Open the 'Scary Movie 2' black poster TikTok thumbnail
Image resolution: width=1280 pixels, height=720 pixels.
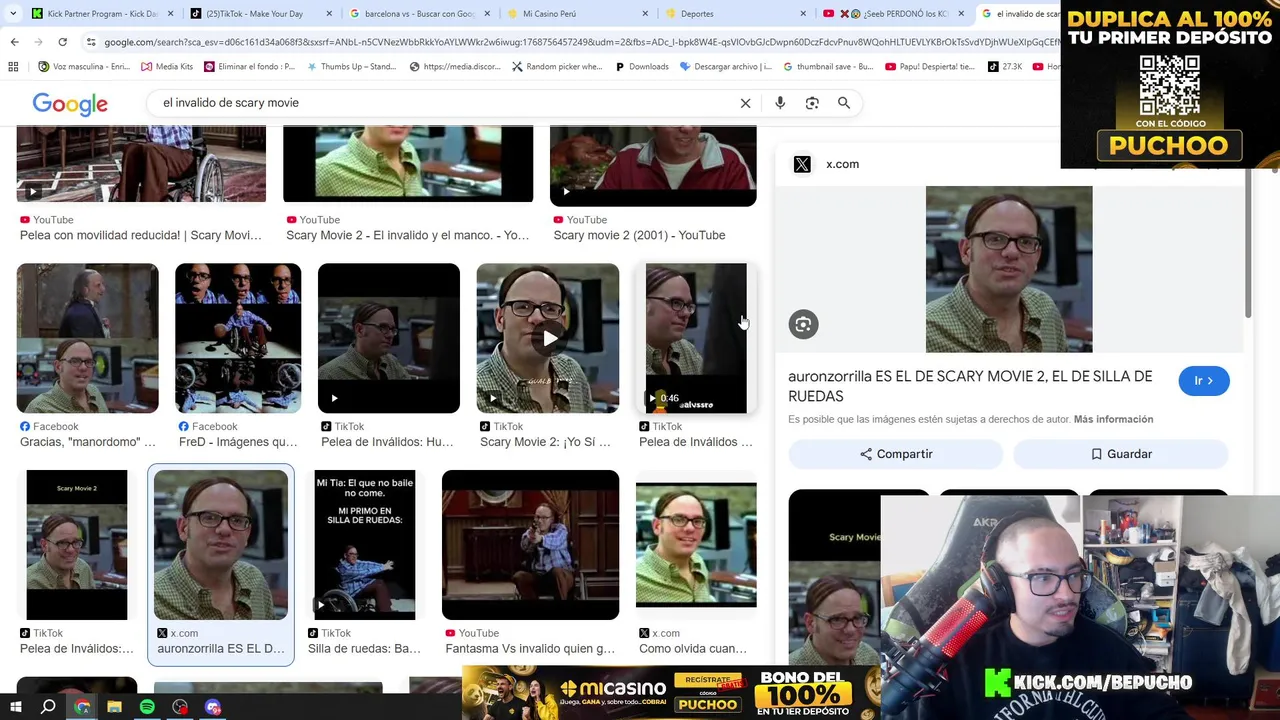(77, 545)
